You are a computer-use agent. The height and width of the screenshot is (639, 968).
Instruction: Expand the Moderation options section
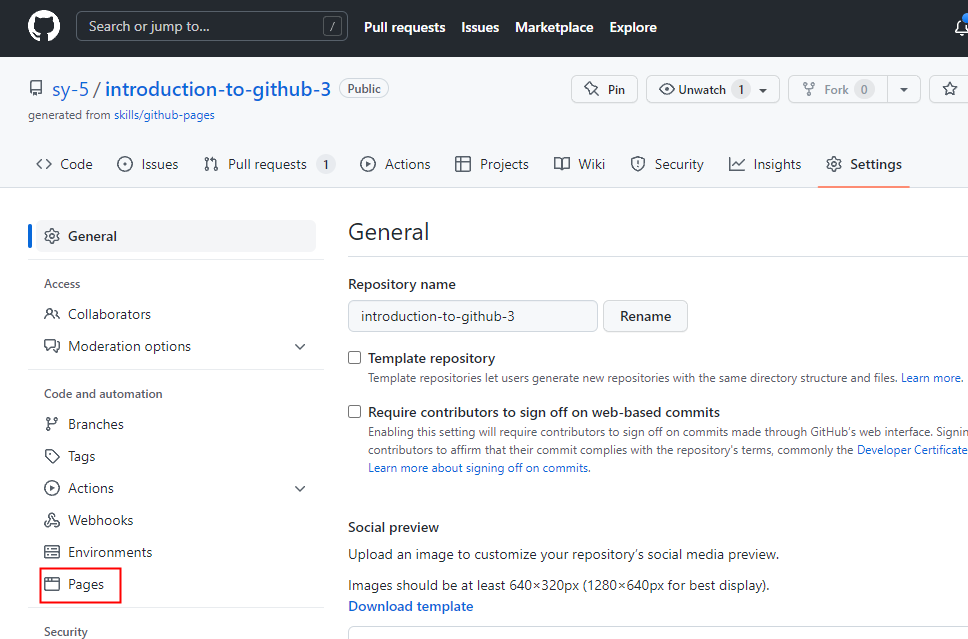coord(300,346)
